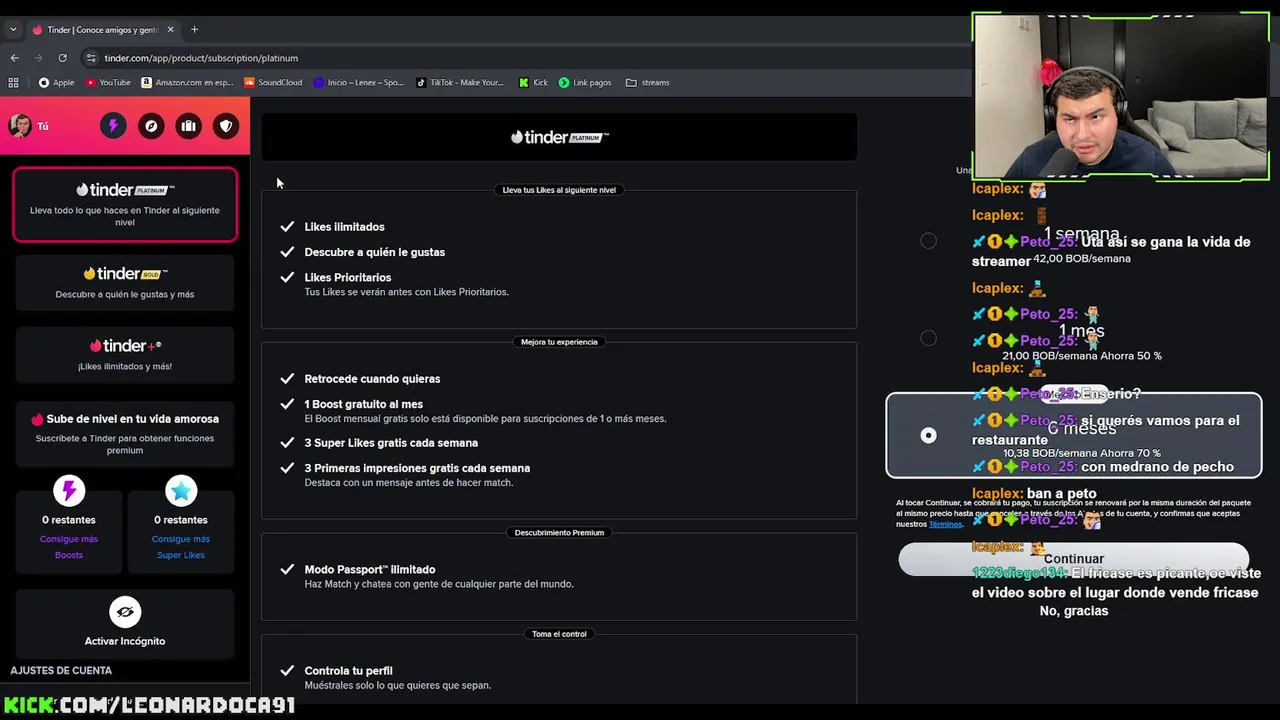The image size is (1280, 720).
Task: Select the 1 mes plan radio button
Action: [928, 338]
